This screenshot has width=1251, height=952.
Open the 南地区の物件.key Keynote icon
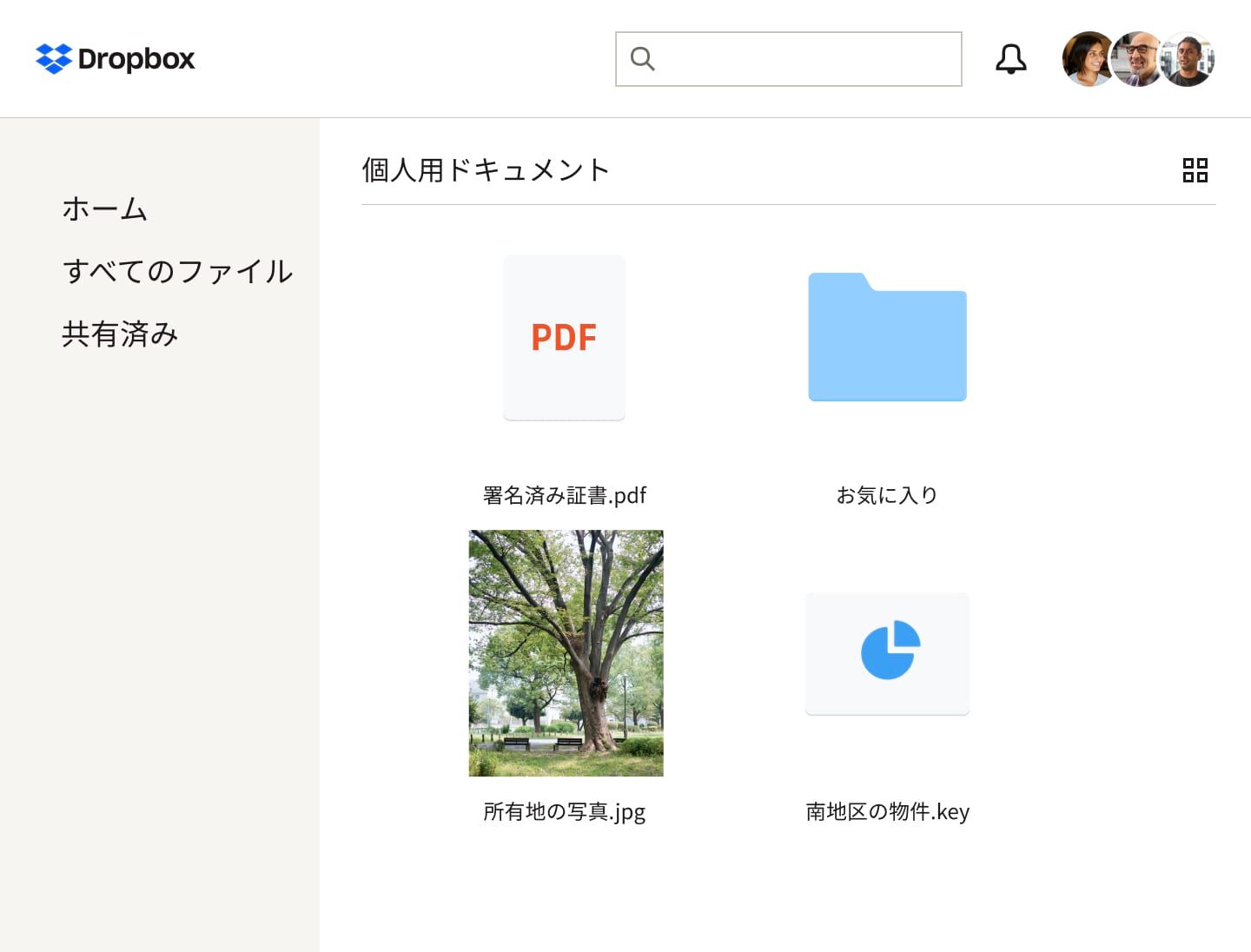coord(887,653)
